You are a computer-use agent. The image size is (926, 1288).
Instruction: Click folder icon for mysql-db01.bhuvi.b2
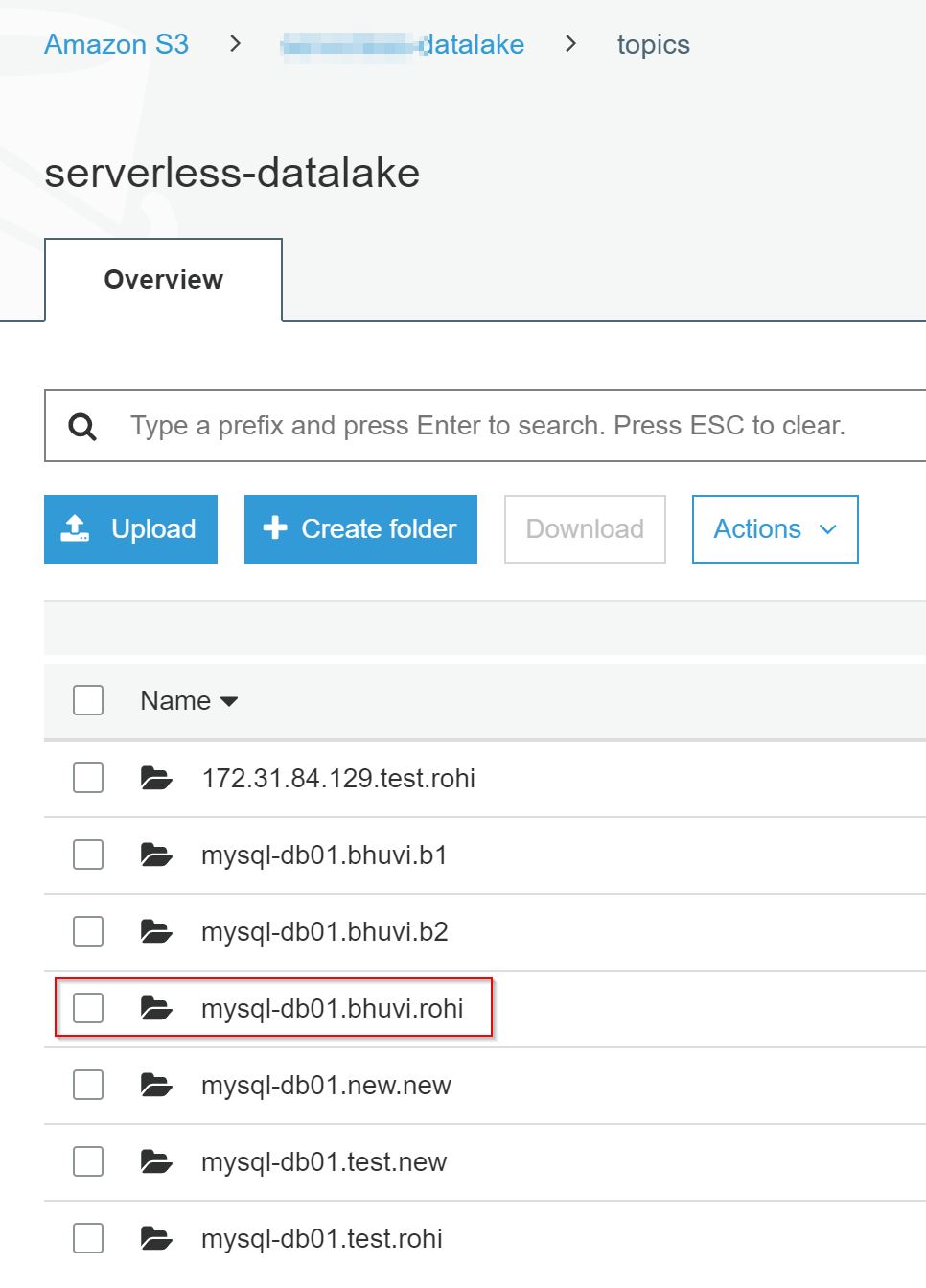click(x=156, y=931)
